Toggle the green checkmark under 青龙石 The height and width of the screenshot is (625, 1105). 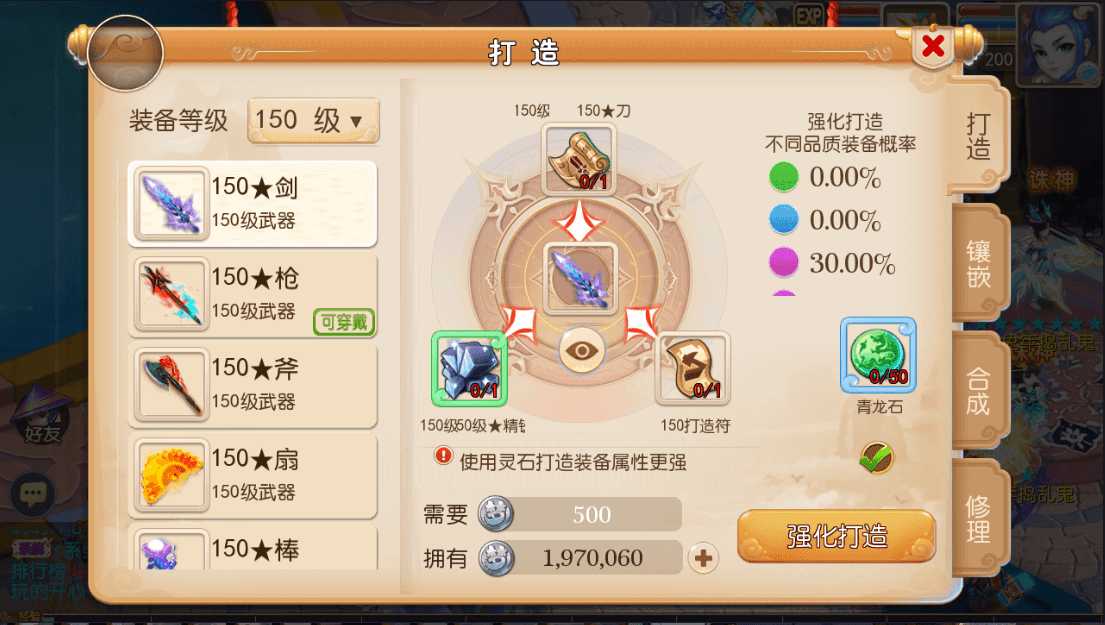877,458
